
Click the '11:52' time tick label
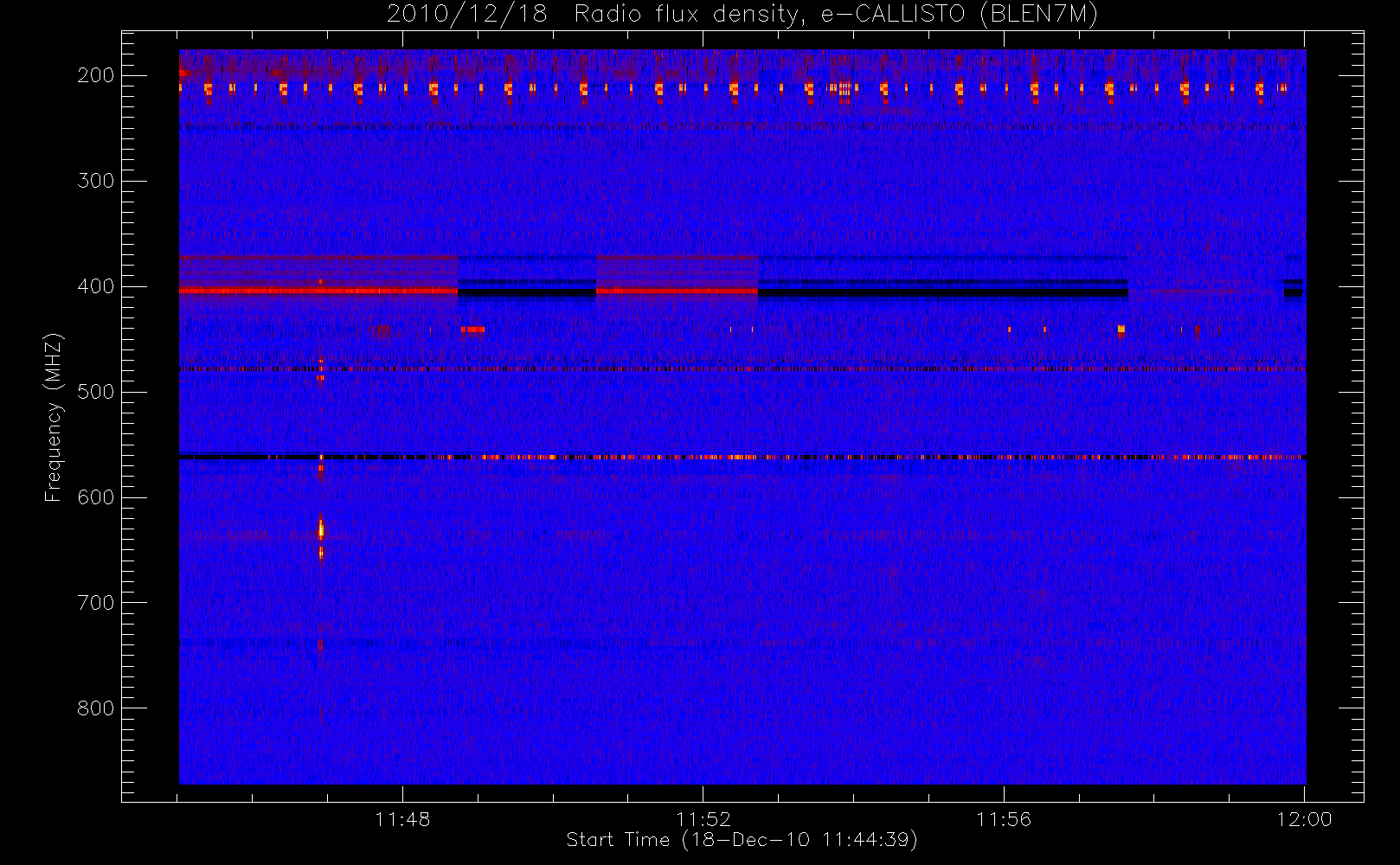pos(703,819)
